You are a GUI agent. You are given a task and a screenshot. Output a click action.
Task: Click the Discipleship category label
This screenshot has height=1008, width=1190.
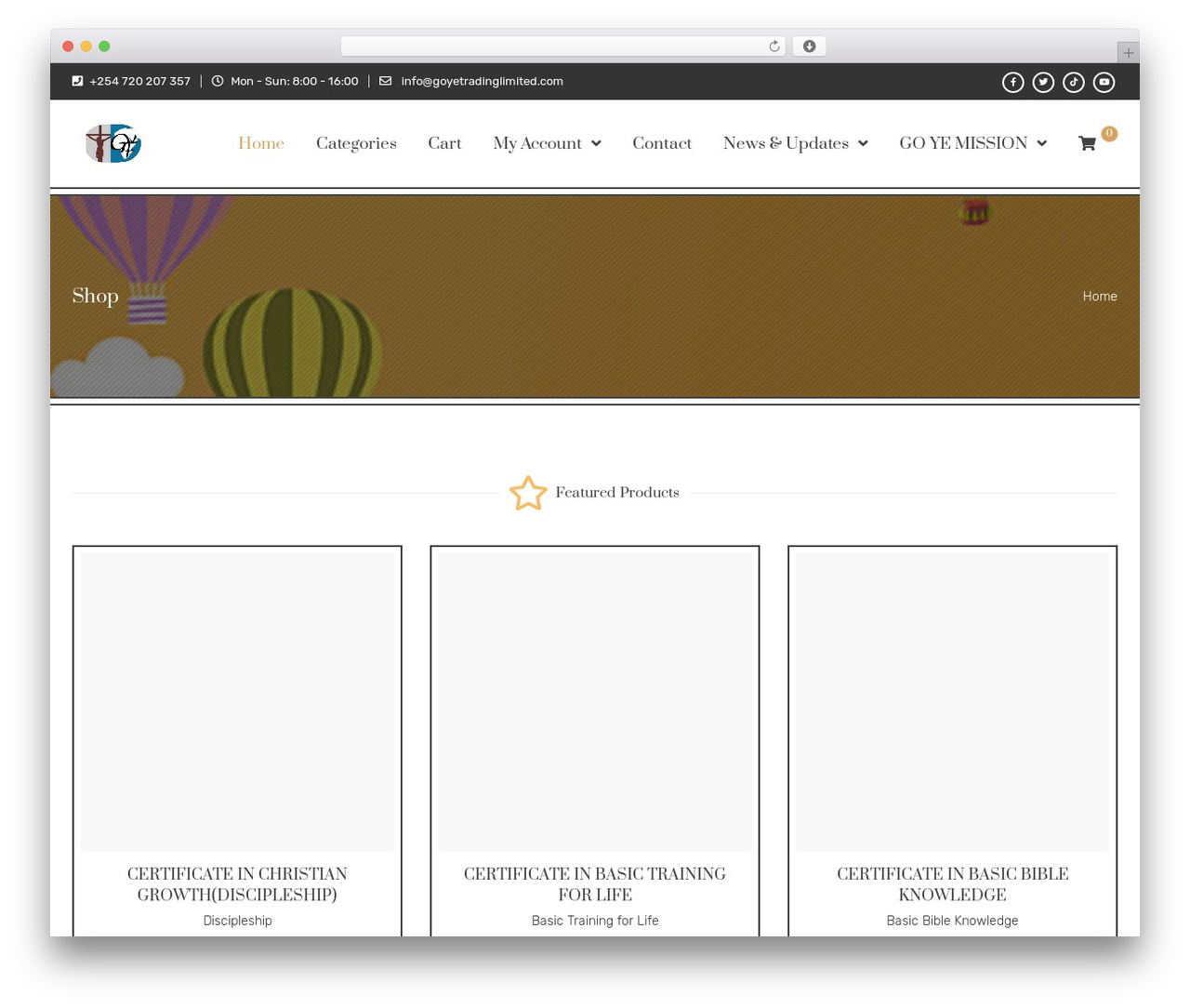coord(237,921)
